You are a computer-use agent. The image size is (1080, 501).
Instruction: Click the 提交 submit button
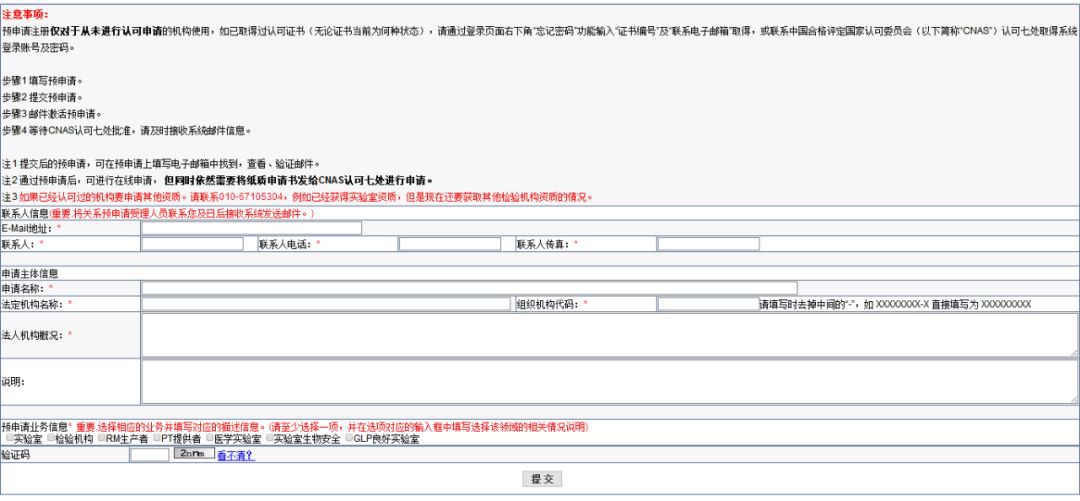point(541,479)
